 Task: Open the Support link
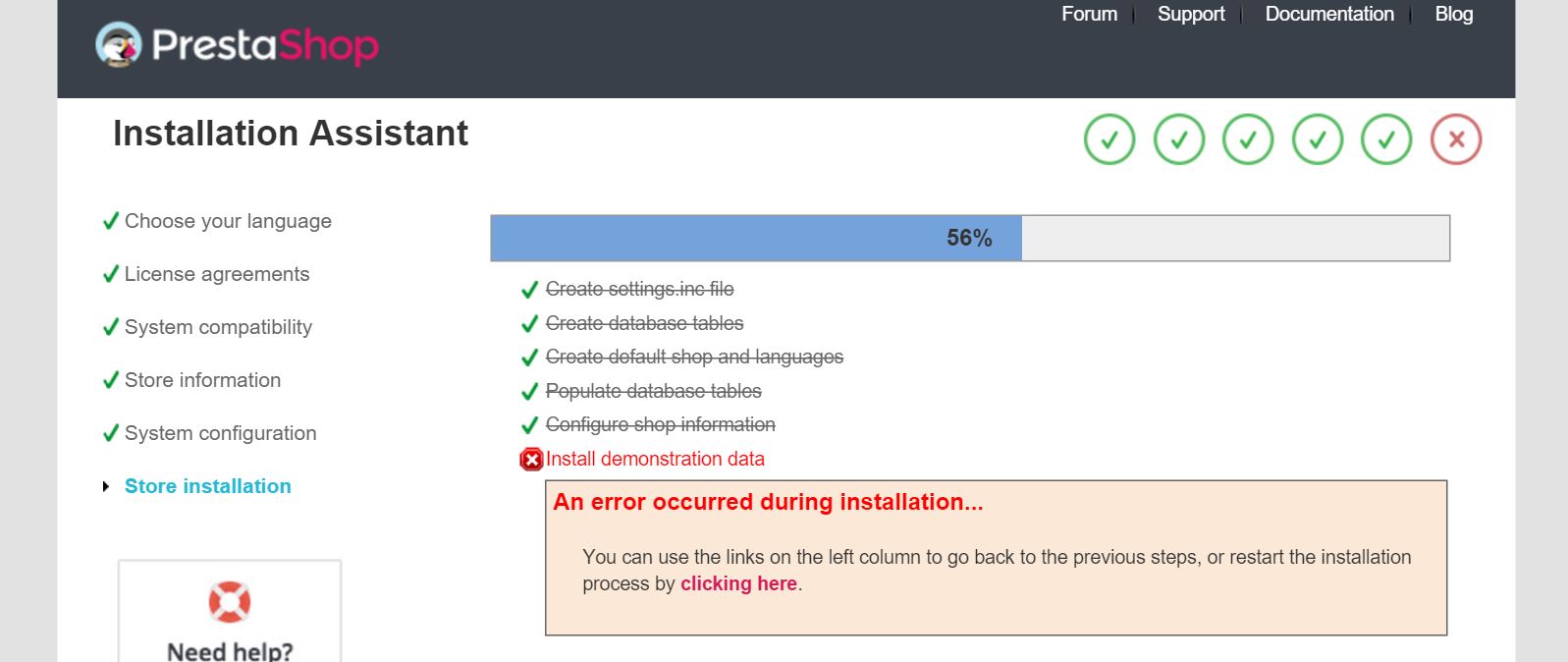(x=1191, y=14)
